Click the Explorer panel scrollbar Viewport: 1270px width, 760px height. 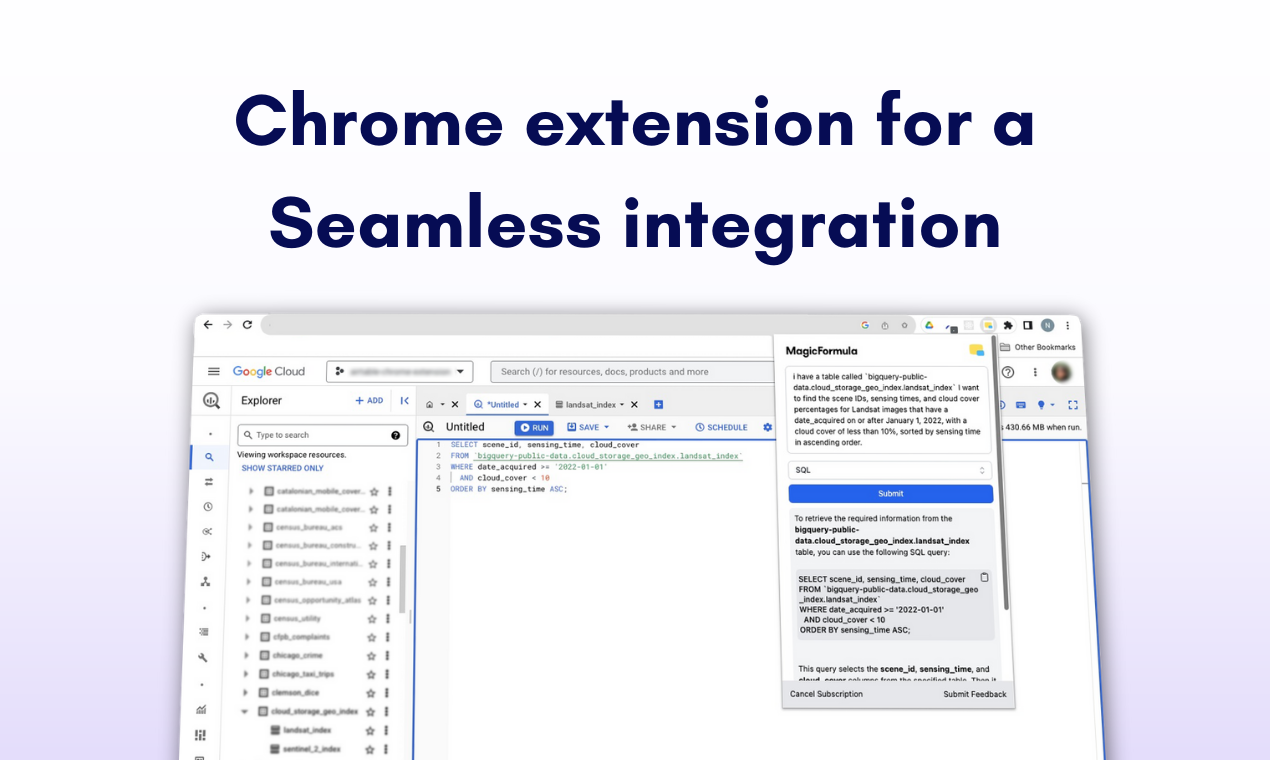402,579
